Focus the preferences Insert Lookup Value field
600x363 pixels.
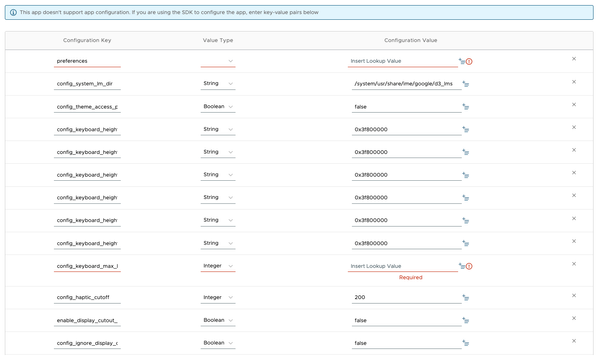tap(403, 61)
